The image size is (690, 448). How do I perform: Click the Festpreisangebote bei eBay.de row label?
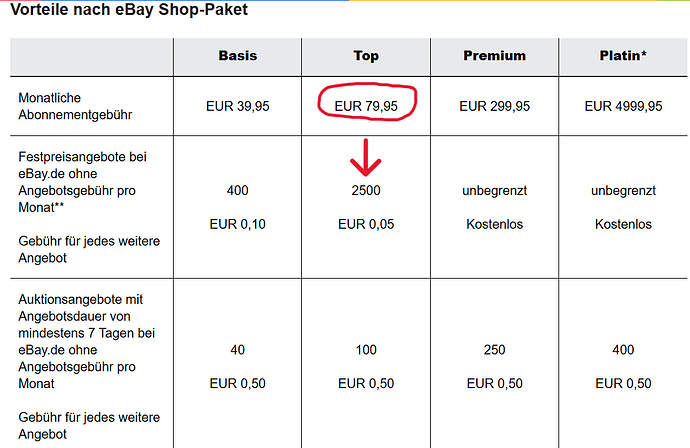[83, 182]
